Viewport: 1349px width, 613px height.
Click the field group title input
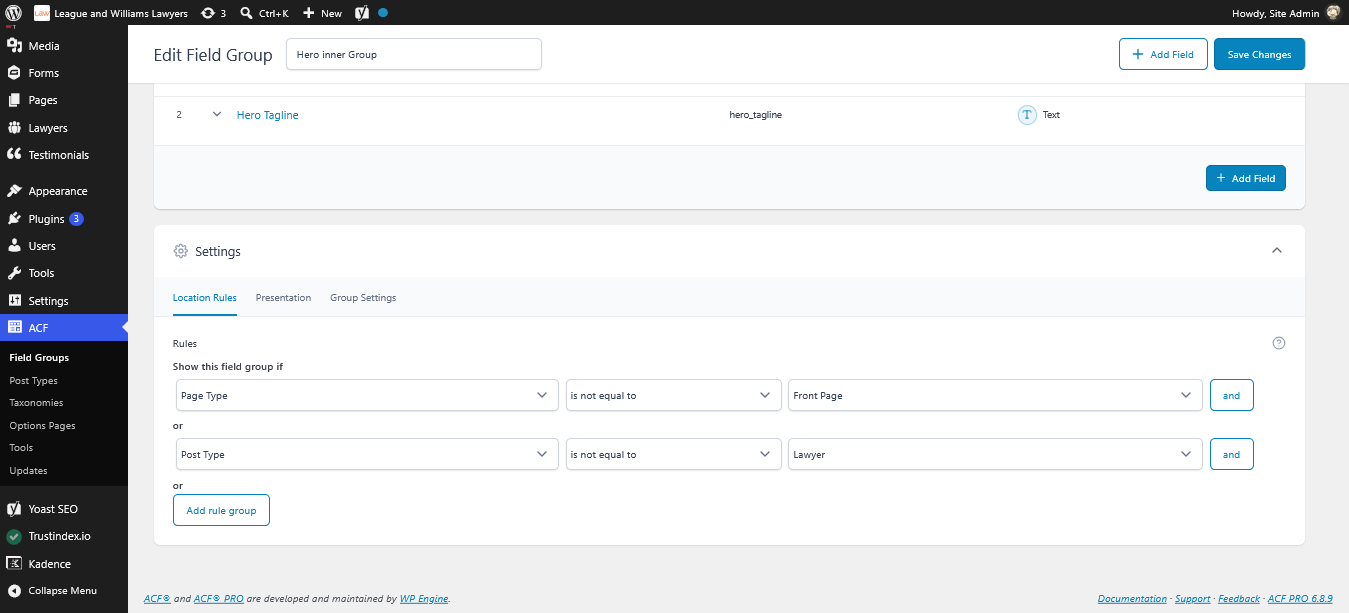coord(414,54)
